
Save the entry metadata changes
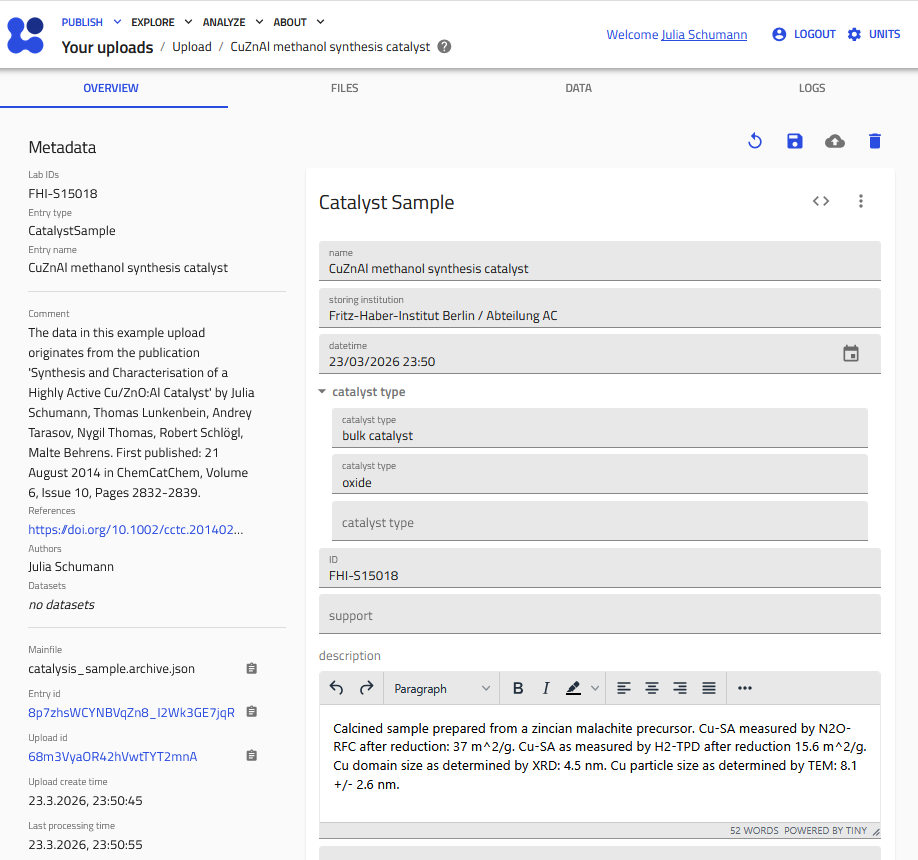794,141
